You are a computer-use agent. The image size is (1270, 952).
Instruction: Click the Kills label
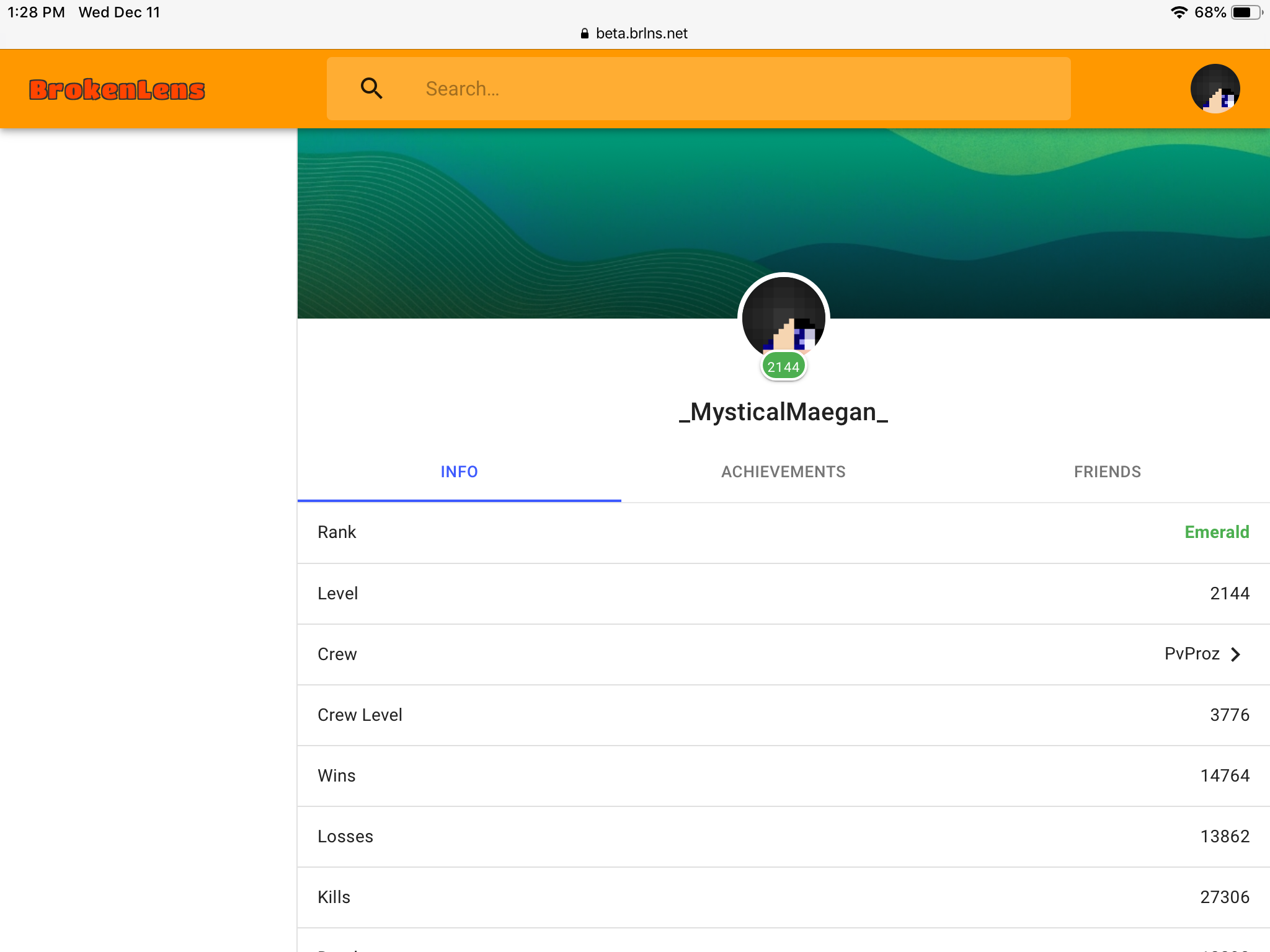tap(334, 897)
